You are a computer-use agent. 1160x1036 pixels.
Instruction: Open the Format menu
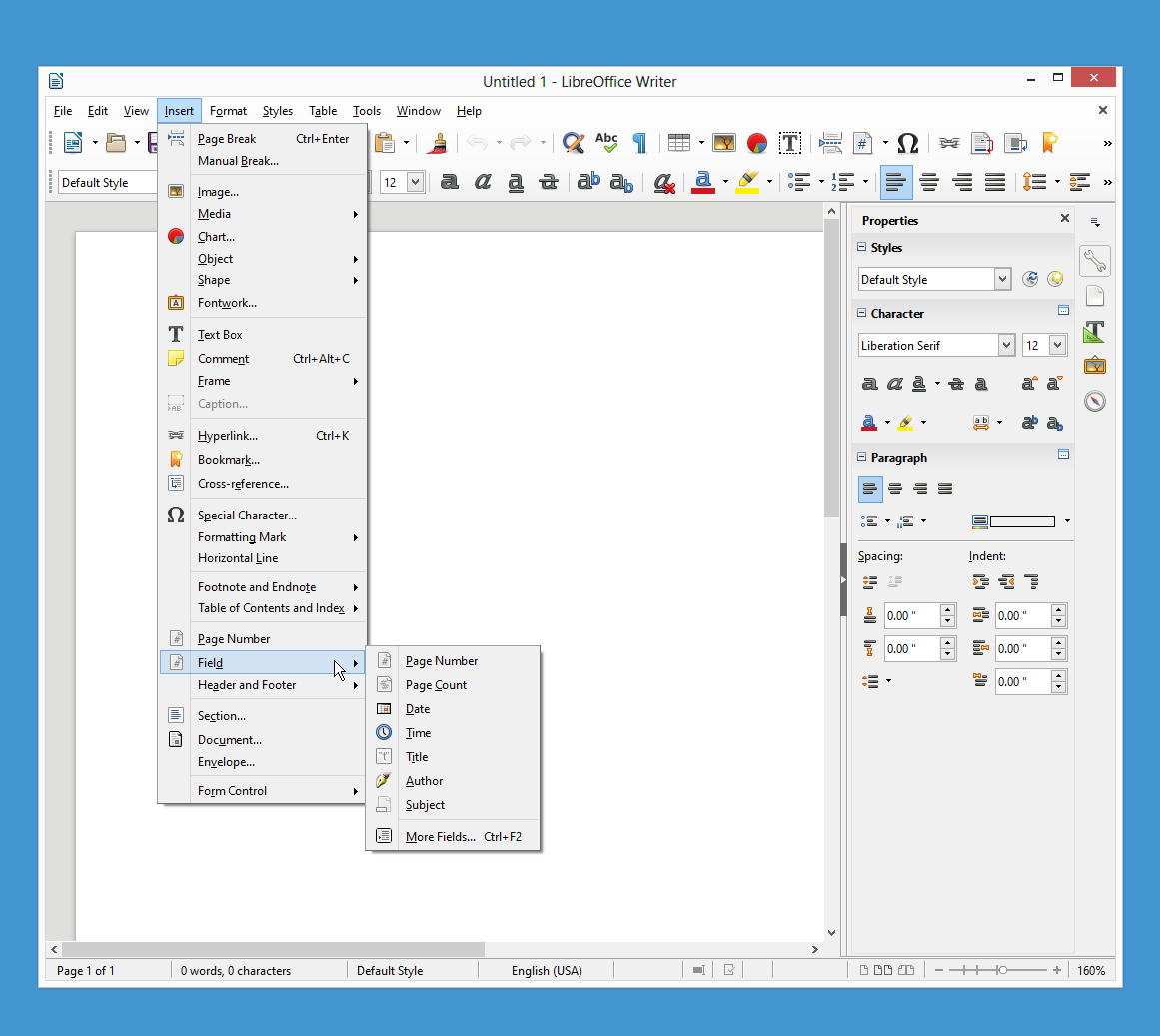tap(228, 111)
